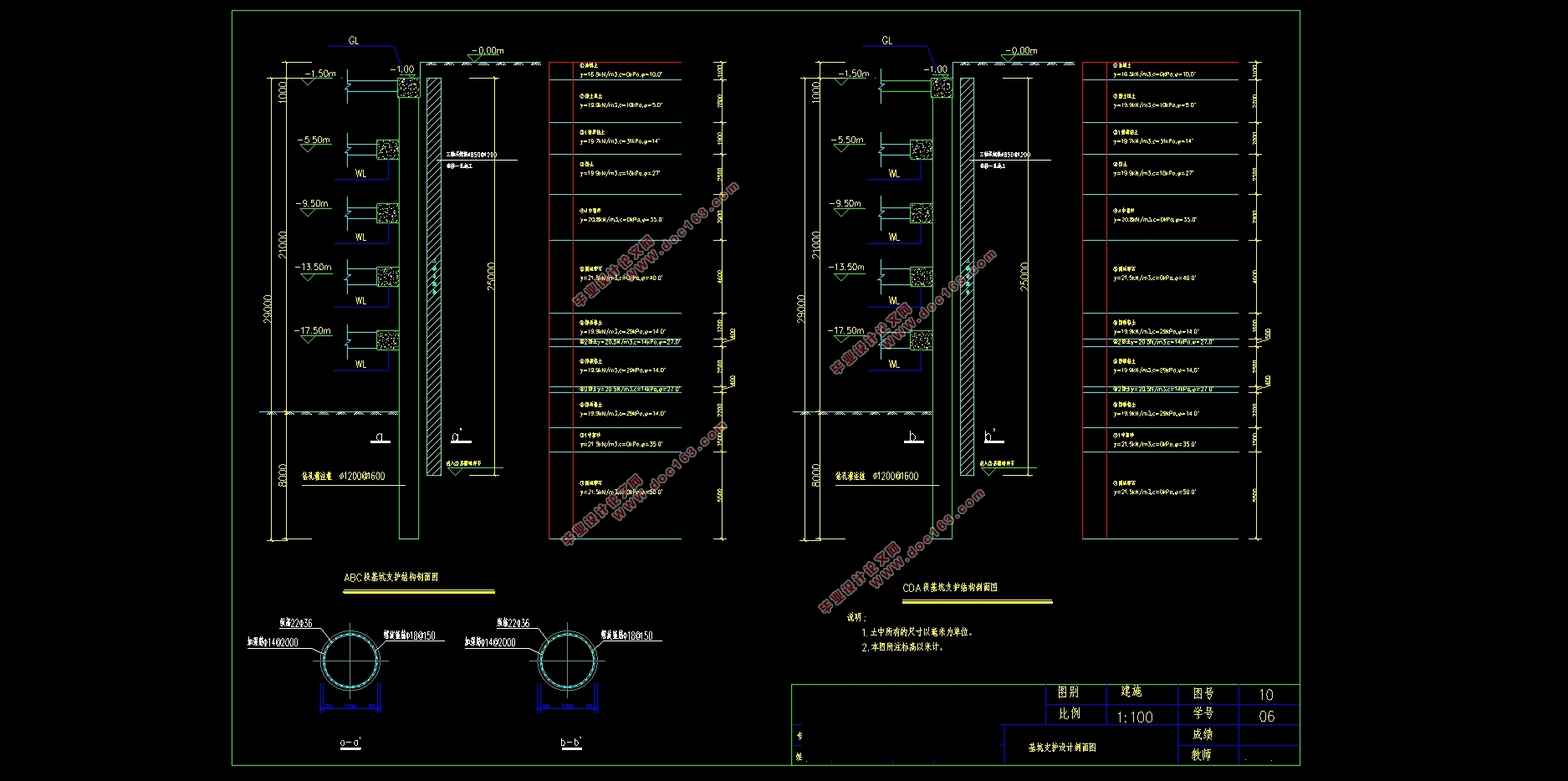The image size is (1568, 781).
Task: Click the '图号' title block cell
Action: (x=1203, y=693)
